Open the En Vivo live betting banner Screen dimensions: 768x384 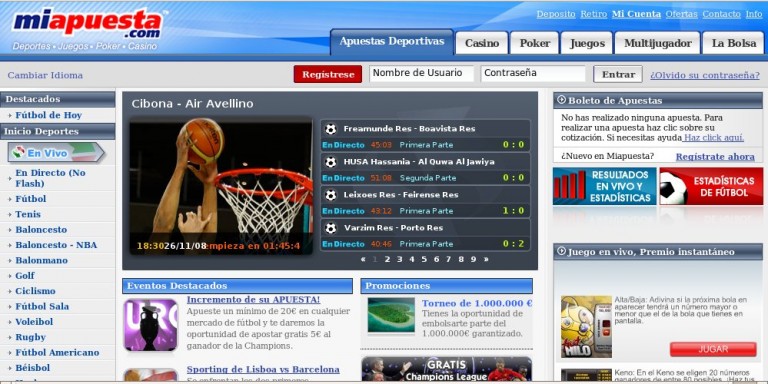[56, 153]
